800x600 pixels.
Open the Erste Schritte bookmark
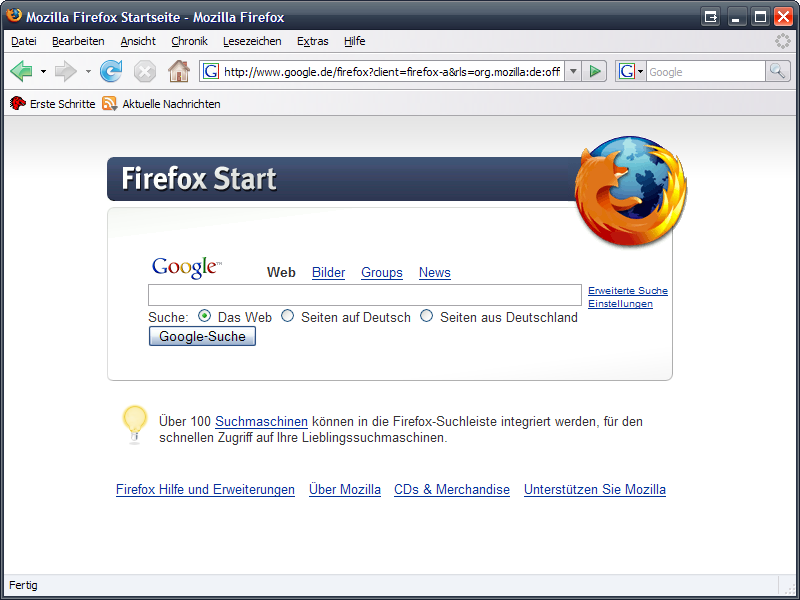[x=53, y=104]
